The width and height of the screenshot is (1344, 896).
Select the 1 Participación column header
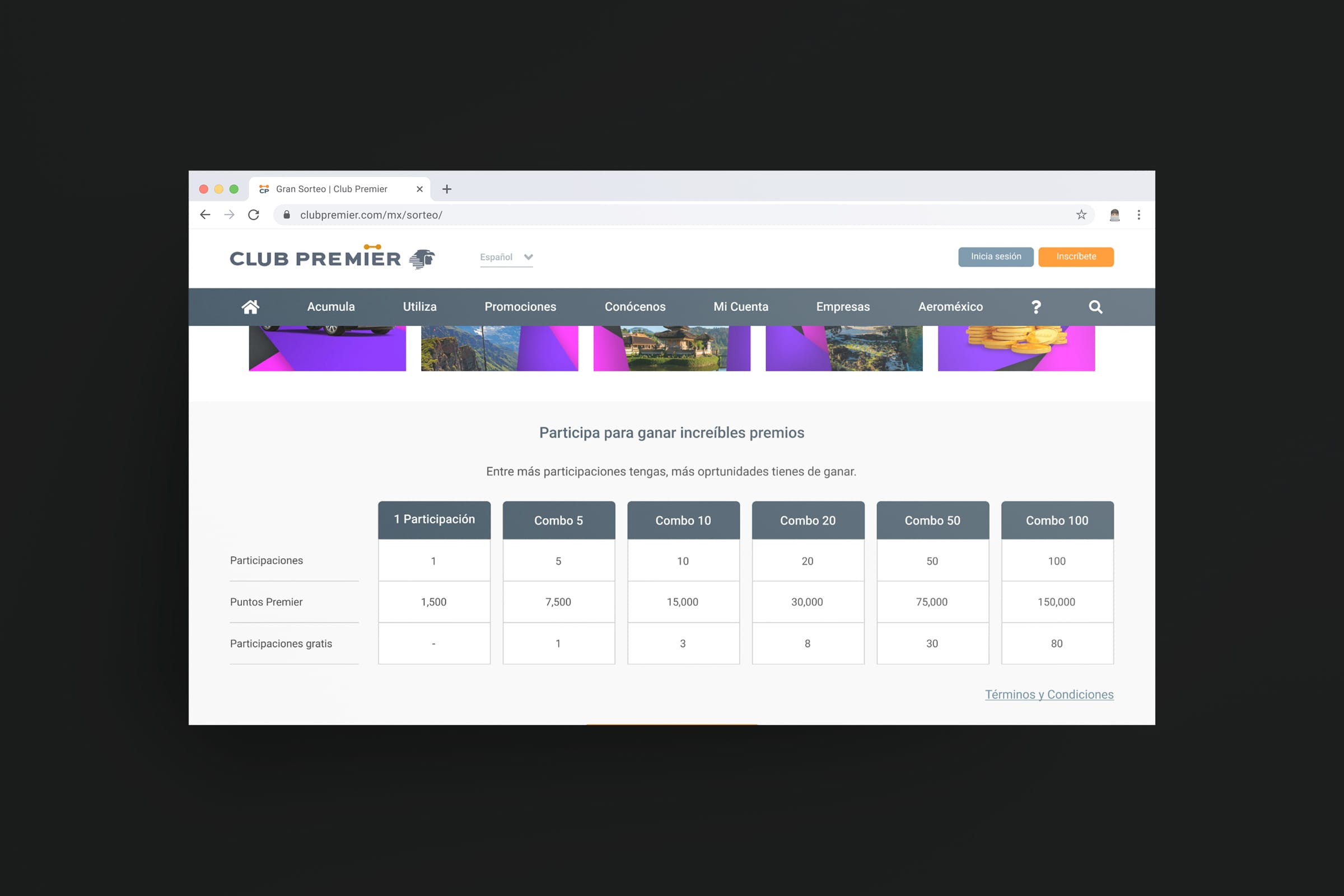coord(435,520)
